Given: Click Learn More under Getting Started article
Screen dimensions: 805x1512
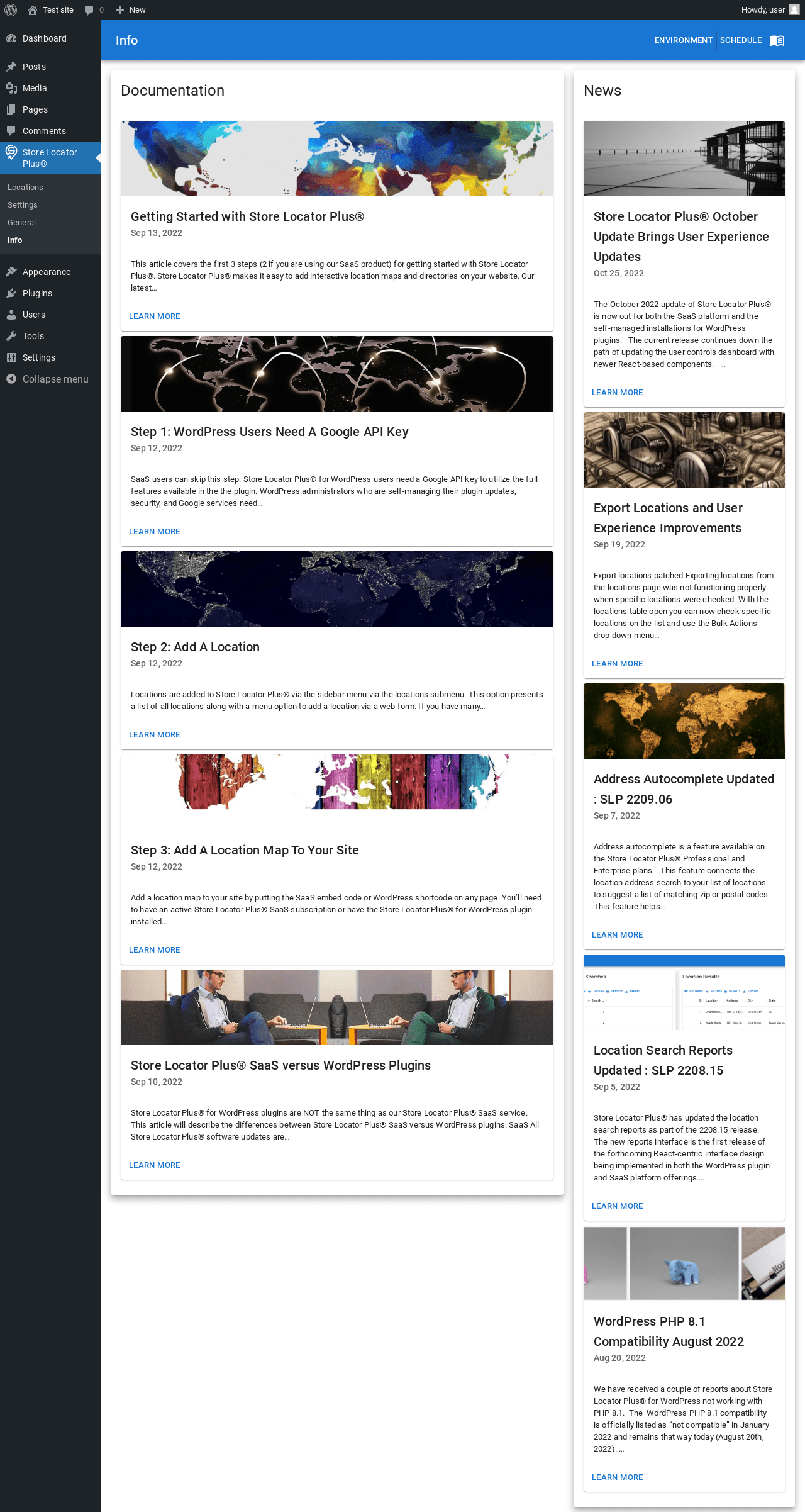Looking at the screenshot, I should (x=155, y=316).
